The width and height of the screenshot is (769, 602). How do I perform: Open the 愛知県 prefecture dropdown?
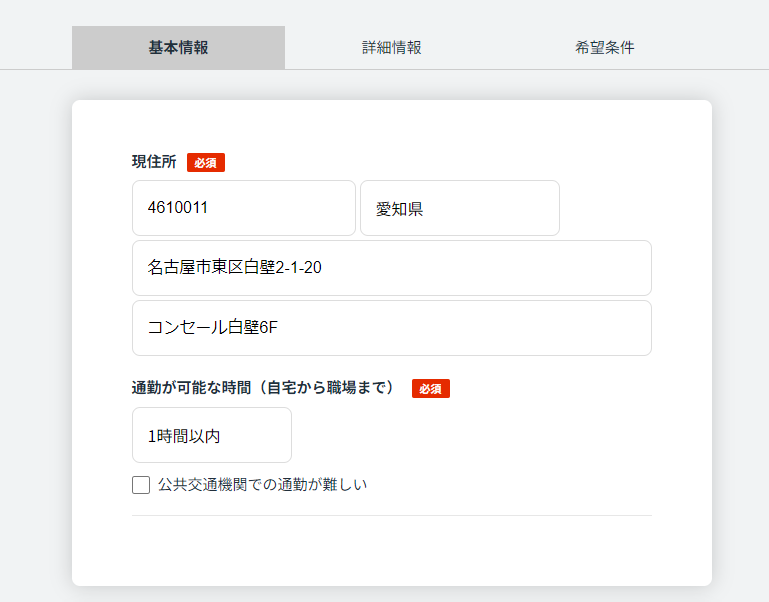[460, 208]
